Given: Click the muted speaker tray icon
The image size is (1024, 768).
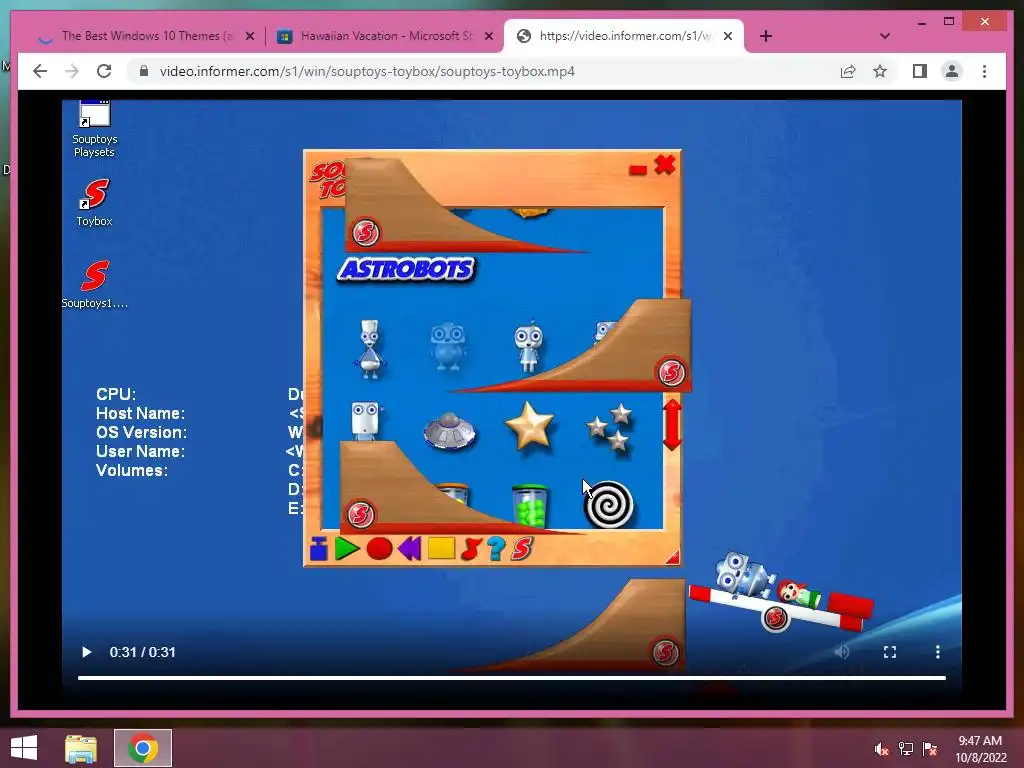Looking at the screenshot, I should [x=882, y=749].
